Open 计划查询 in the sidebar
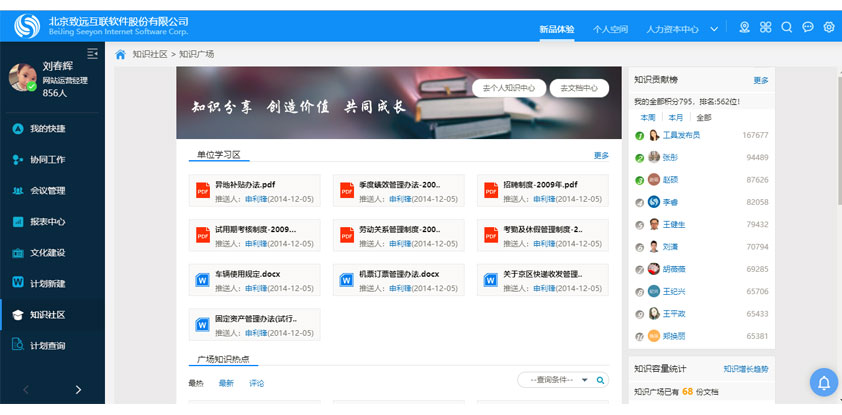 [47, 346]
